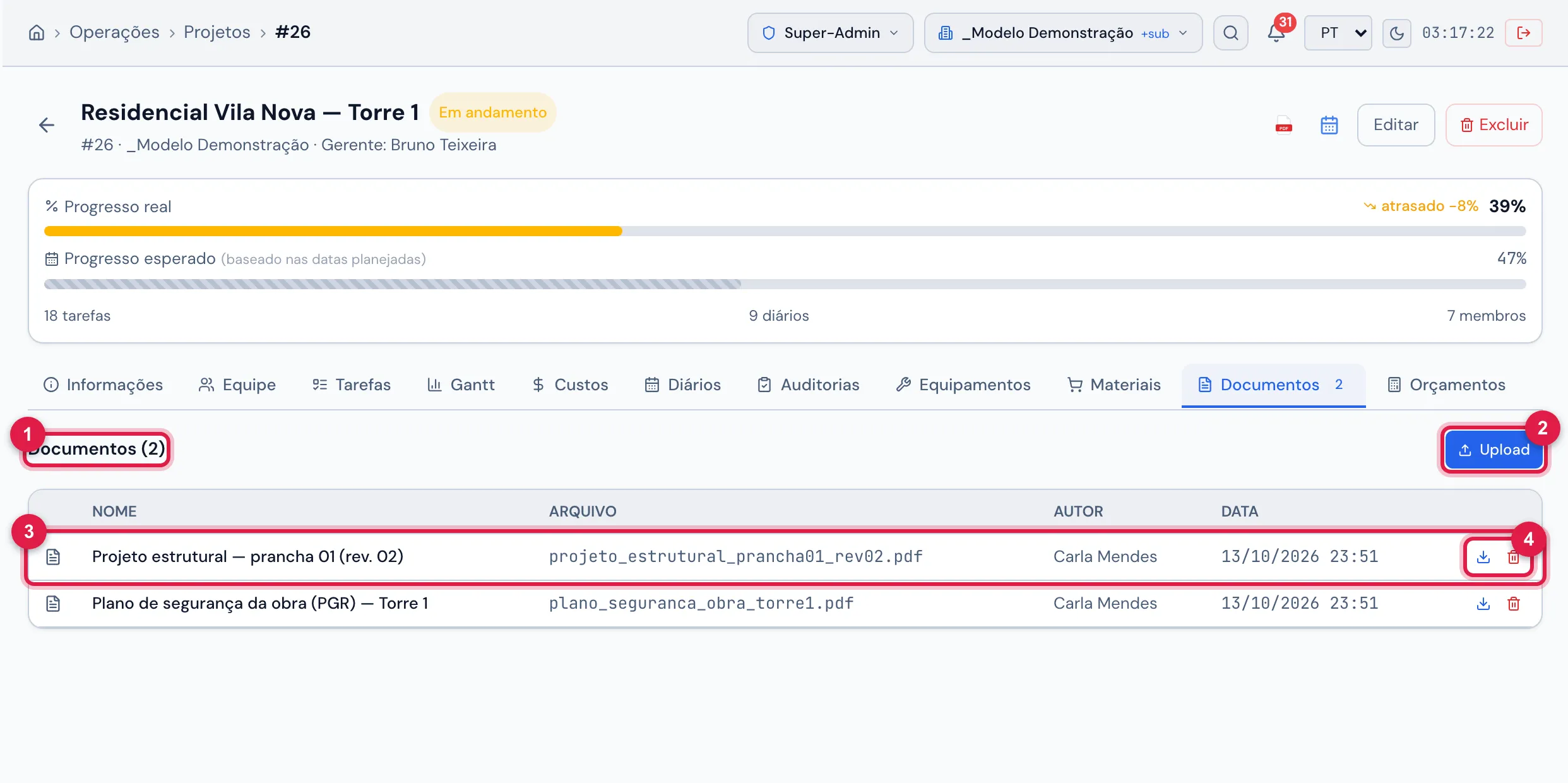
Task: Open notifications bell with 31 badge
Action: (1276, 33)
